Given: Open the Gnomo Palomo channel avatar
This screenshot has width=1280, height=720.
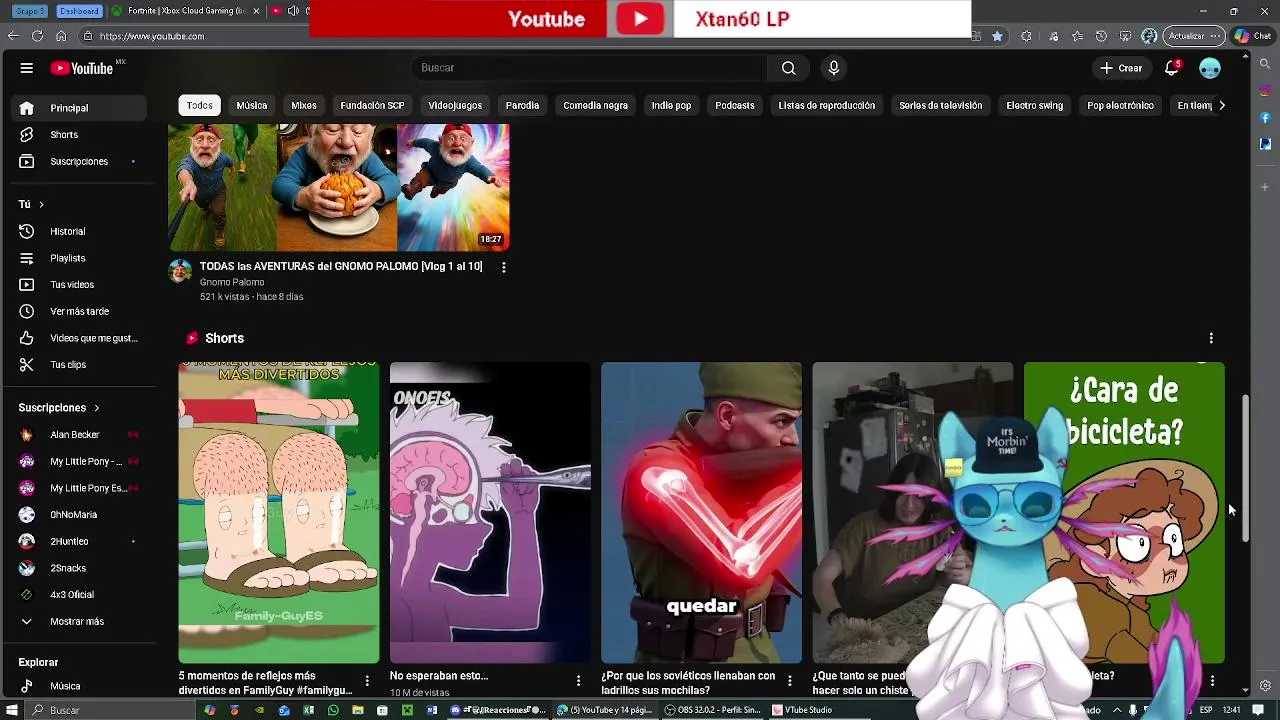Looking at the screenshot, I should [180, 272].
